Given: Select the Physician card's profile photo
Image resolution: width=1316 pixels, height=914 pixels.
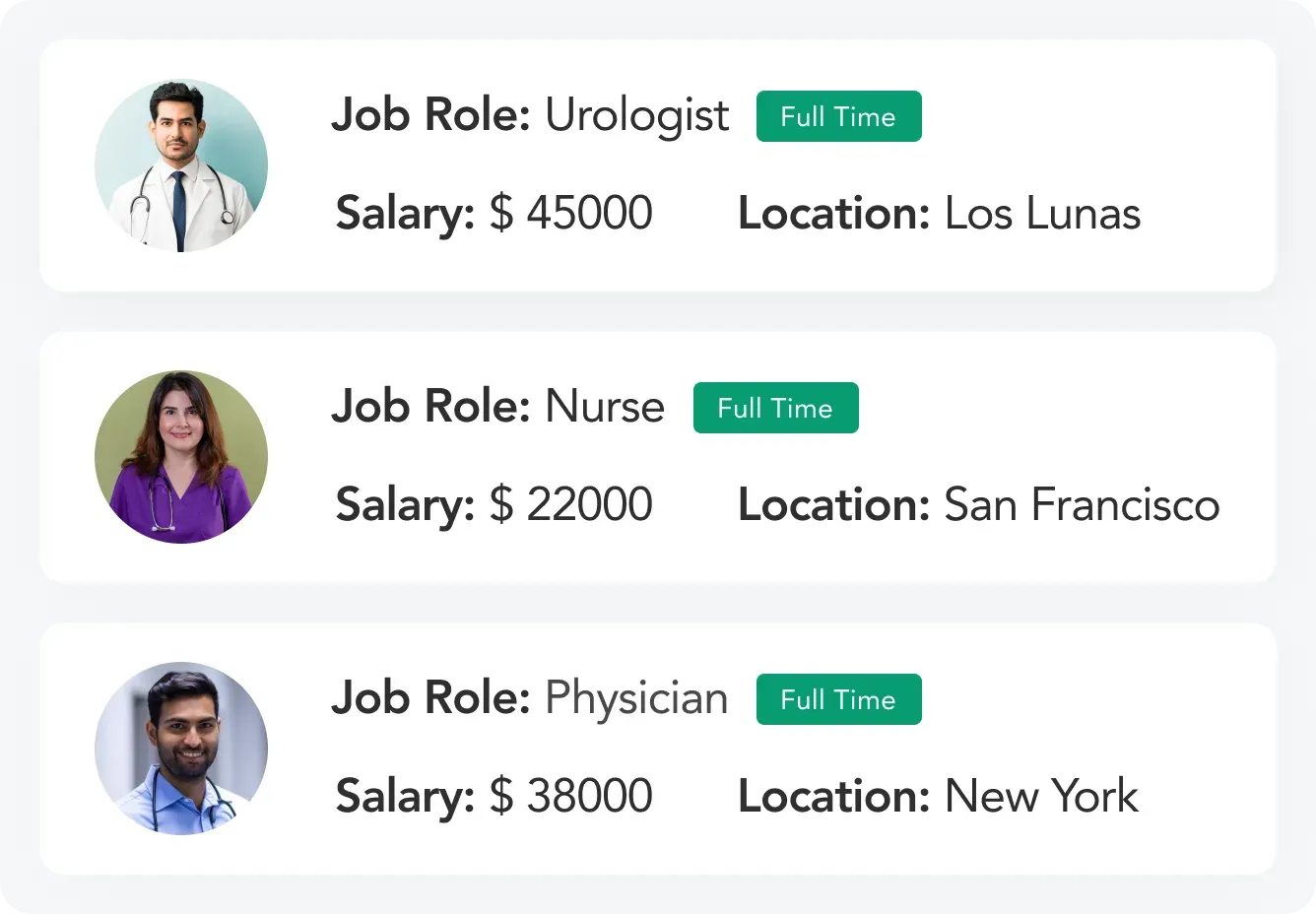Looking at the screenshot, I should (181, 749).
